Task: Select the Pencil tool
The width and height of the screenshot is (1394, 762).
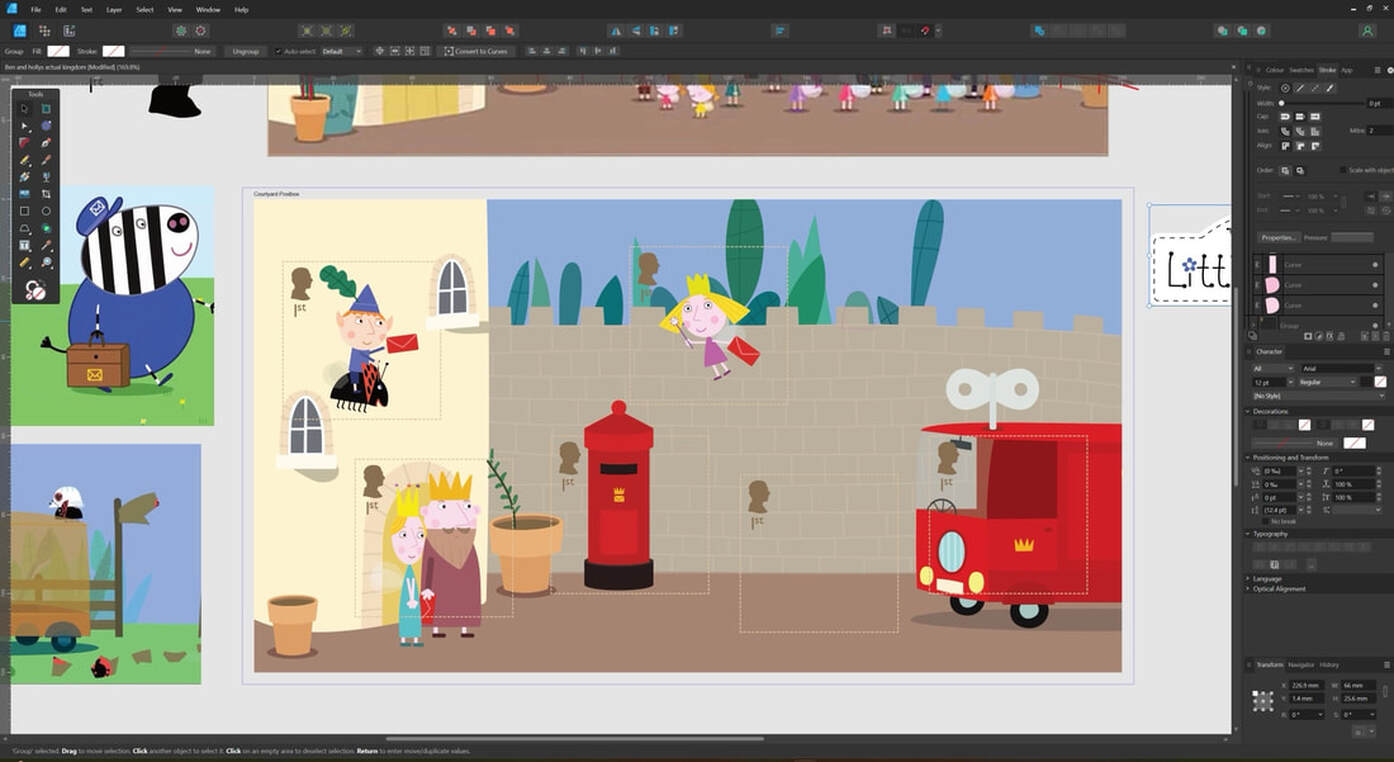Action: click(x=25, y=160)
